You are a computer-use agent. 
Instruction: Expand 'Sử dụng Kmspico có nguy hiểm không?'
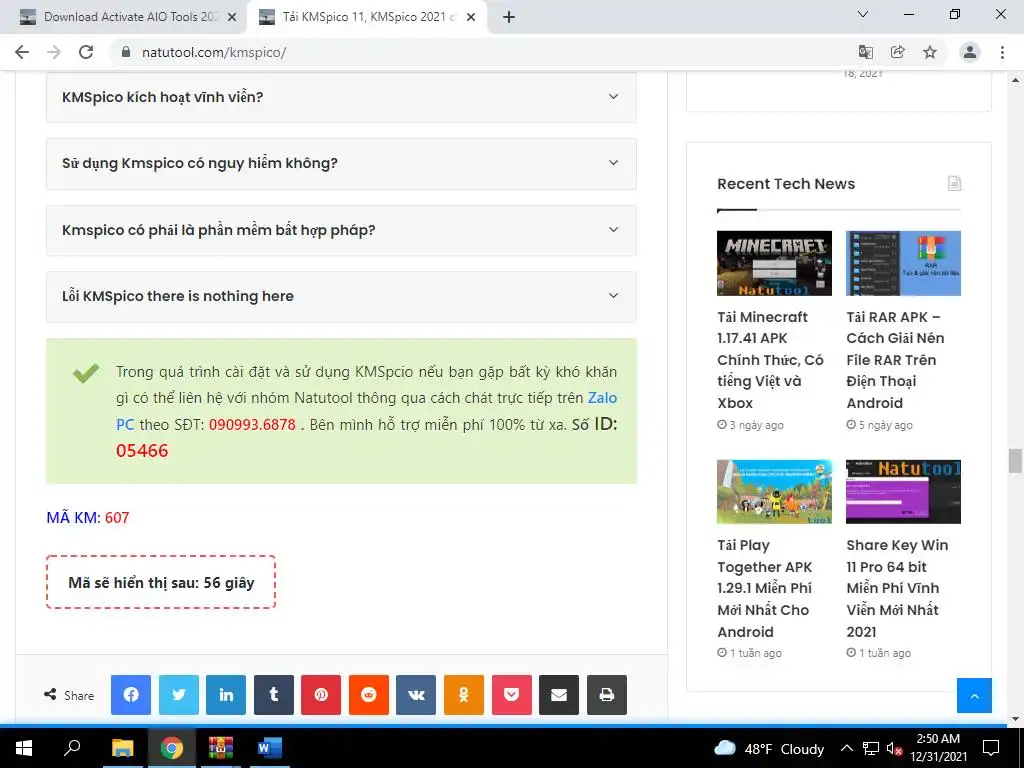341,163
